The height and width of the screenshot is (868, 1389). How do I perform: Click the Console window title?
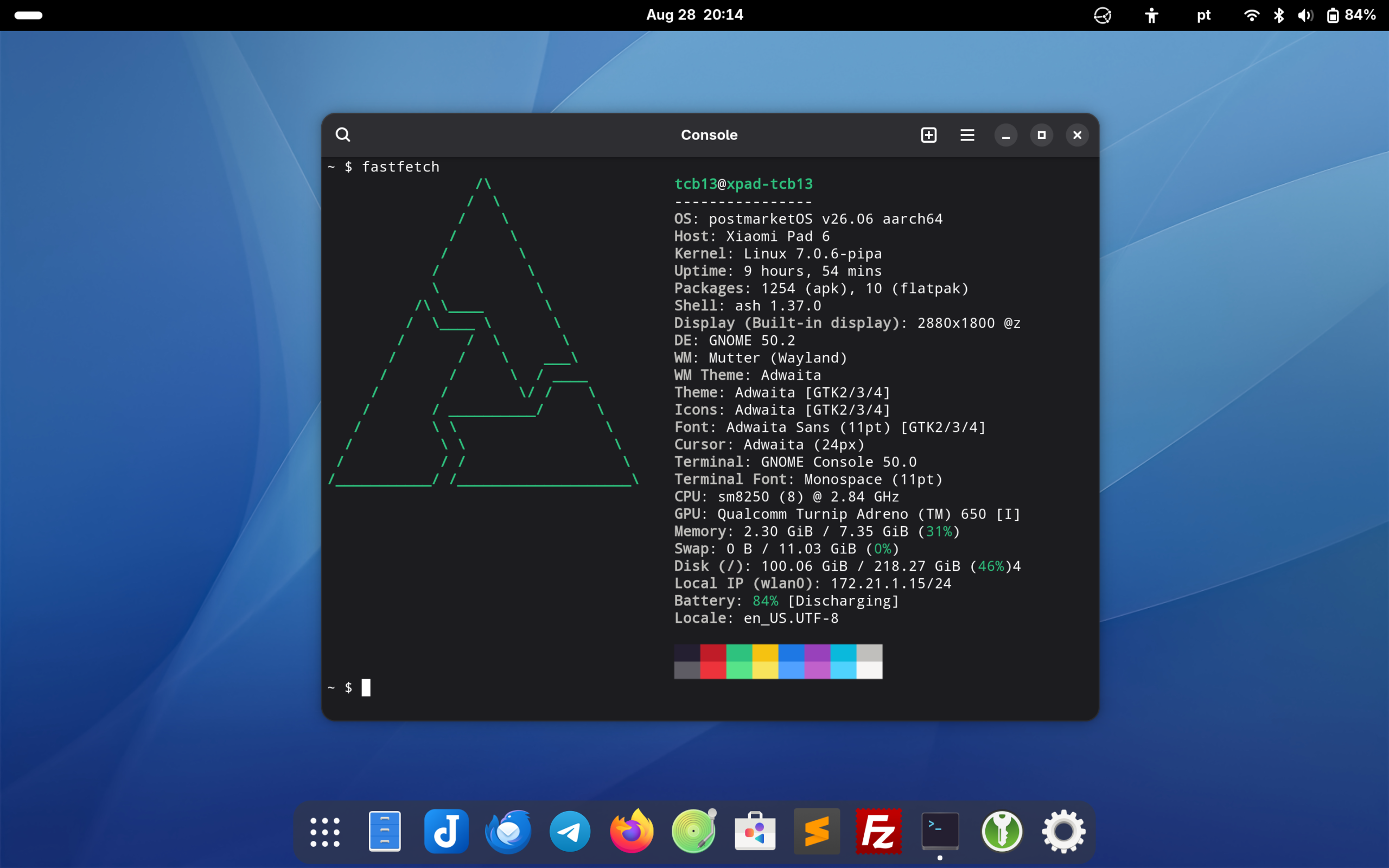(709, 135)
